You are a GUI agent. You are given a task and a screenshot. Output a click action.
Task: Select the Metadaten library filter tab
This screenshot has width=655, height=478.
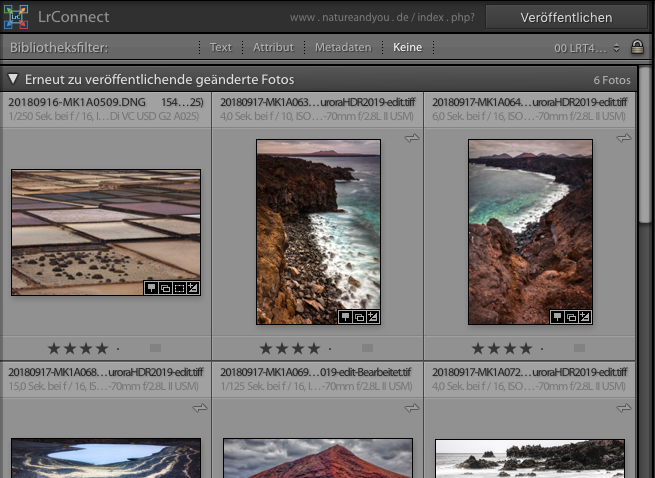pos(343,47)
